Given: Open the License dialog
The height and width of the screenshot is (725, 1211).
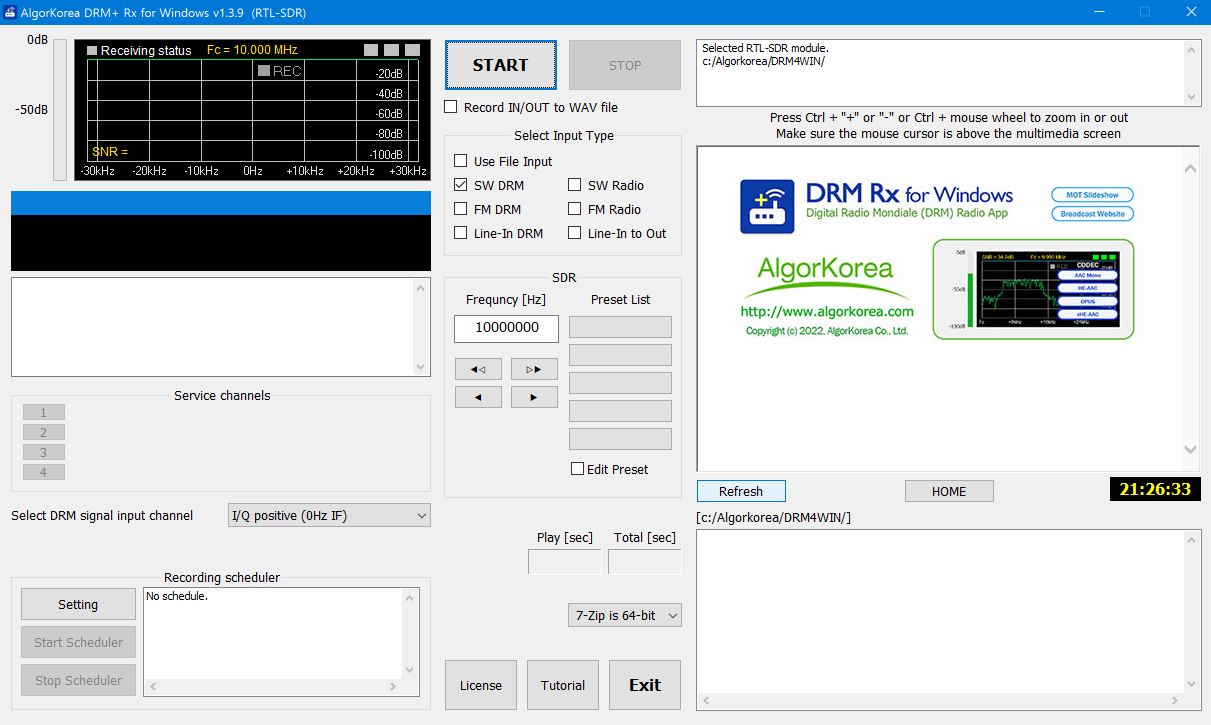Looking at the screenshot, I should (x=481, y=685).
